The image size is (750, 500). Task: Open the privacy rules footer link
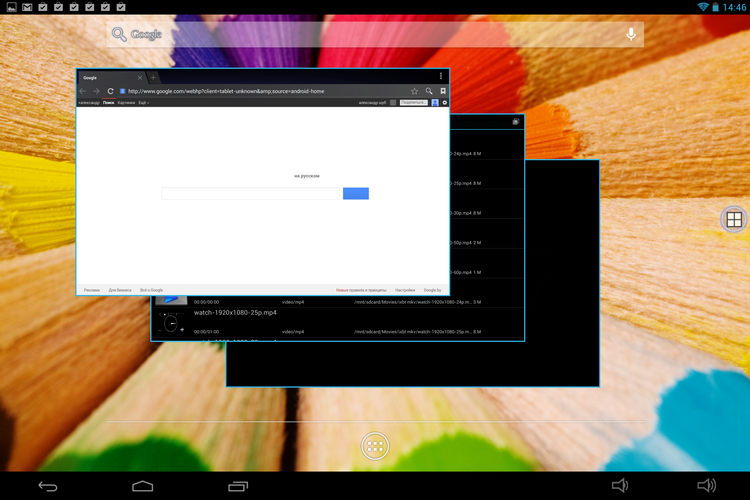pos(361,290)
